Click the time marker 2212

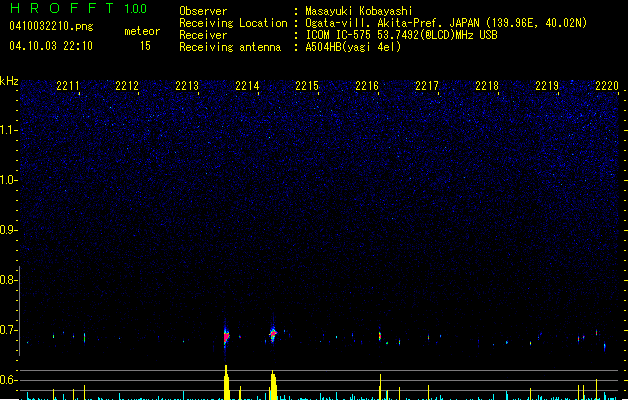click(x=127, y=86)
